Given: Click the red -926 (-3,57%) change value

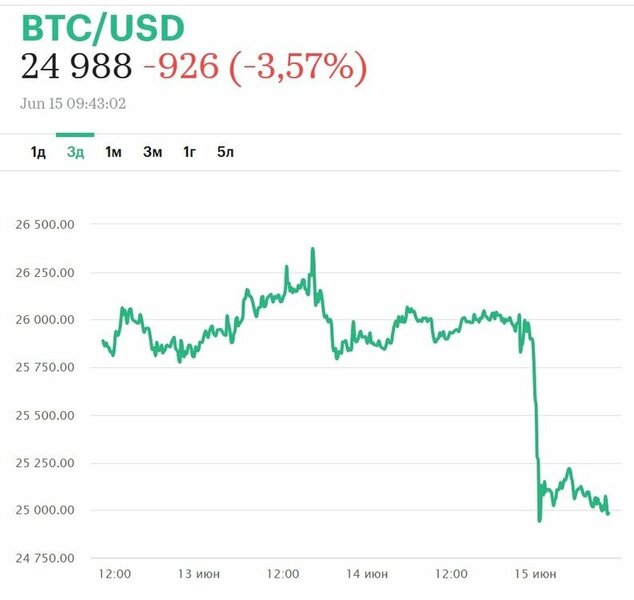Looking at the screenshot, I should pyautogui.click(x=255, y=66).
